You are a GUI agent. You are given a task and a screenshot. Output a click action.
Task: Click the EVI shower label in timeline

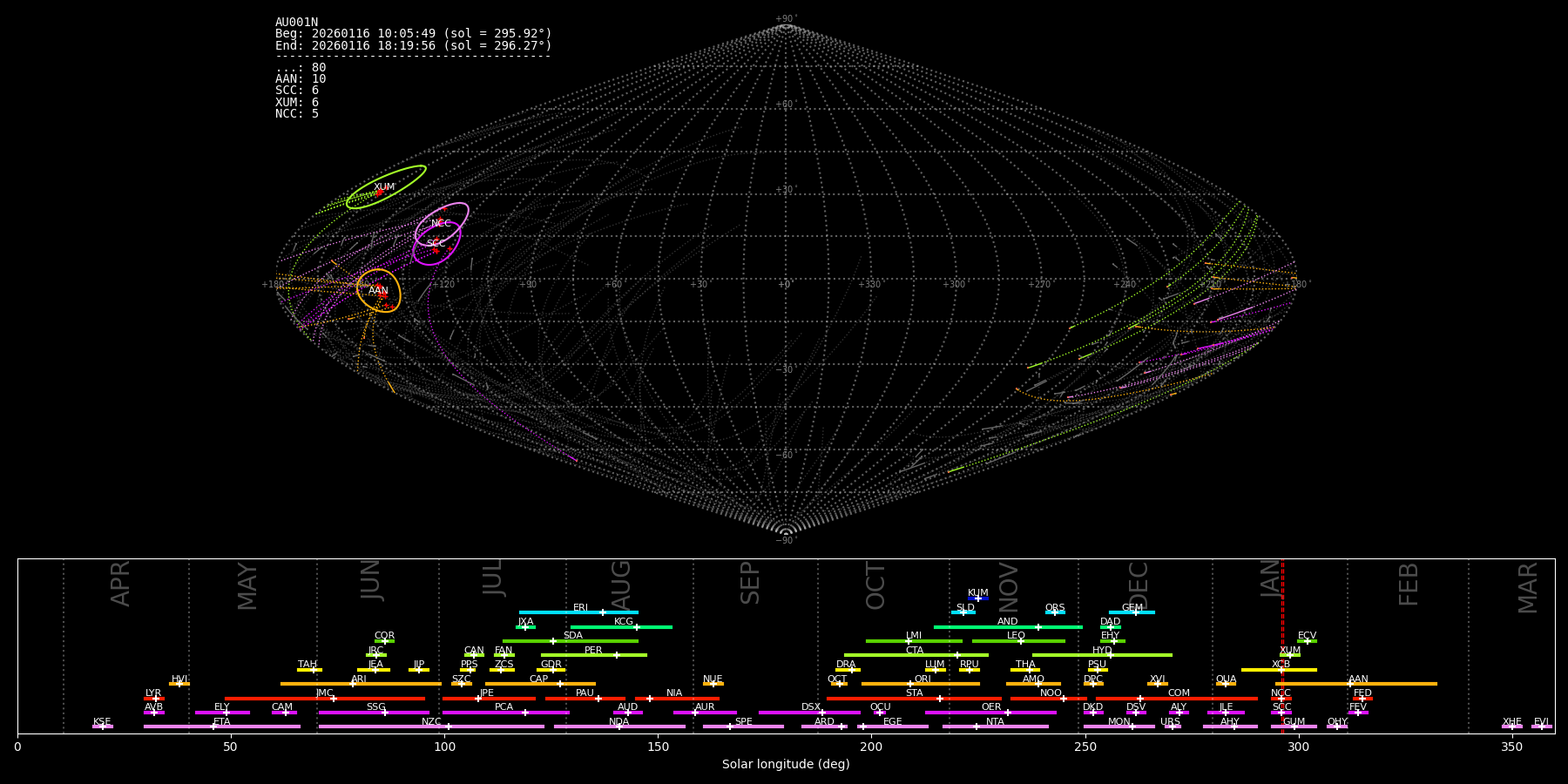pos(1541,722)
